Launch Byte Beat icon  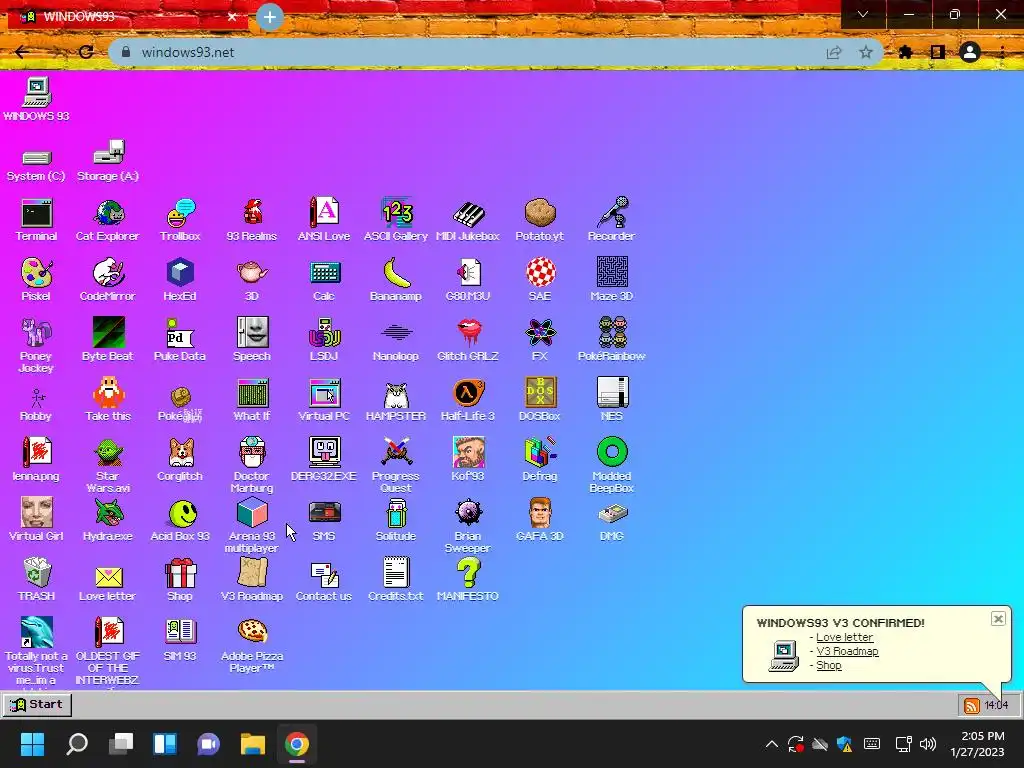(x=108, y=340)
